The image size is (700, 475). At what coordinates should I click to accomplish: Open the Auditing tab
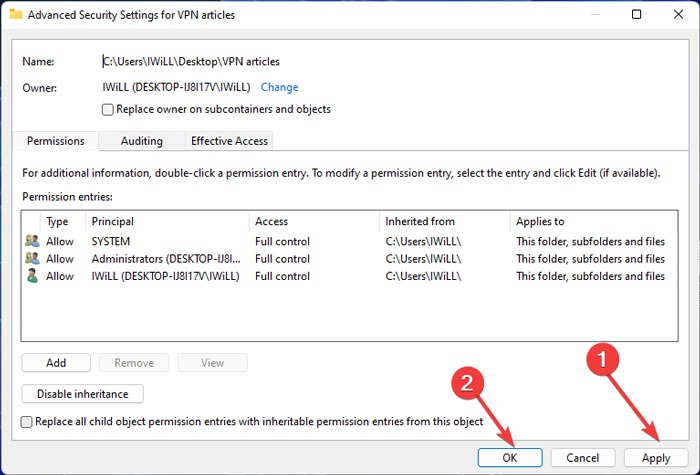pos(142,141)
